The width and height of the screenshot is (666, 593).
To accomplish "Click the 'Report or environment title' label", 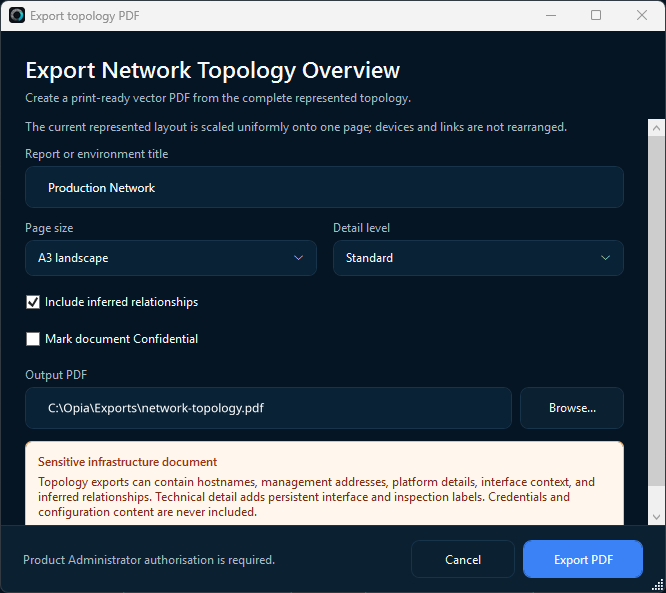I will coord(96,154).
